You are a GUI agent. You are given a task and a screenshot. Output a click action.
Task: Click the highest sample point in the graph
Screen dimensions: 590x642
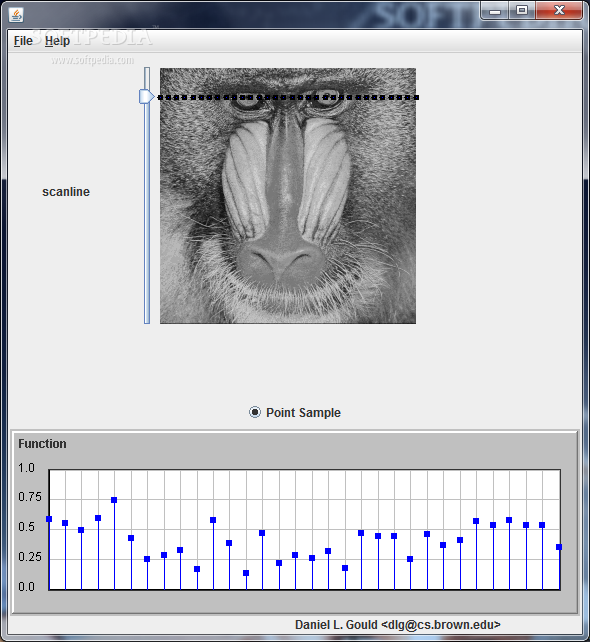pos(114,500)
